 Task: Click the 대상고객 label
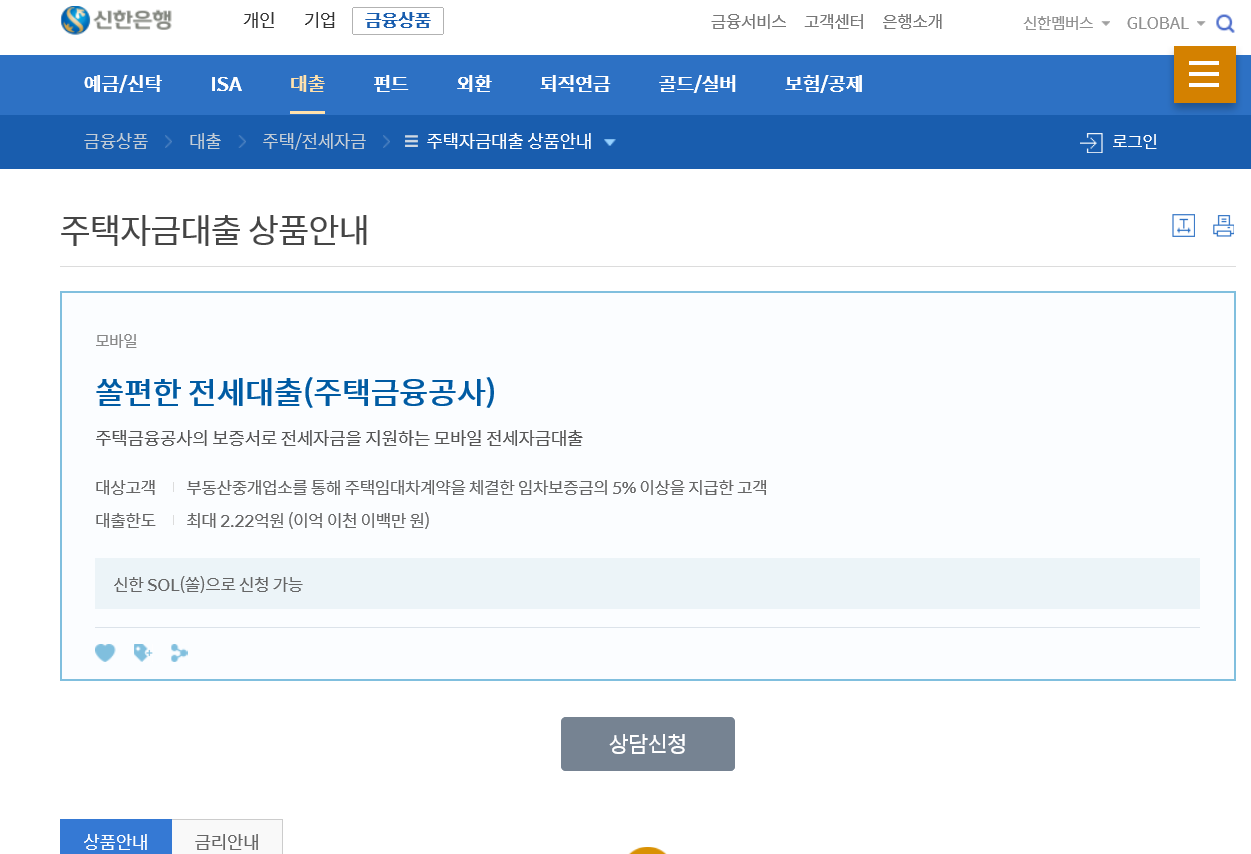[x=125, y=488]
